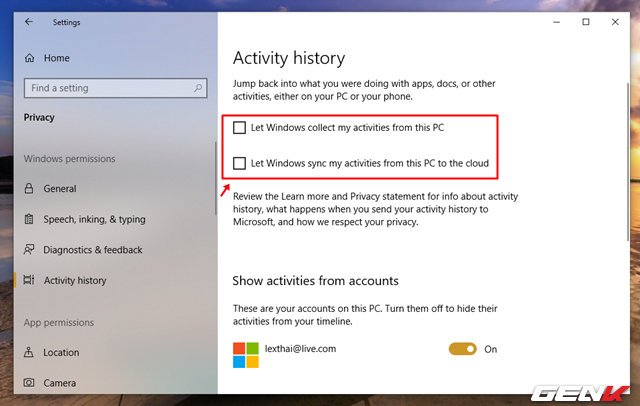Check Let Windows sync activities to cloud
The height and width of the screenshot is (406, 640).
[x=239, y=162]
